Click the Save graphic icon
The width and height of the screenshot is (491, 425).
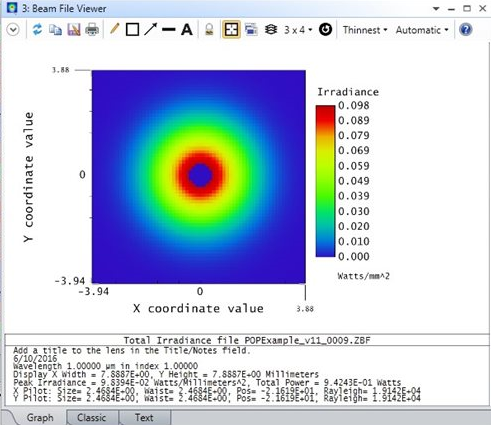click(74, 30)
